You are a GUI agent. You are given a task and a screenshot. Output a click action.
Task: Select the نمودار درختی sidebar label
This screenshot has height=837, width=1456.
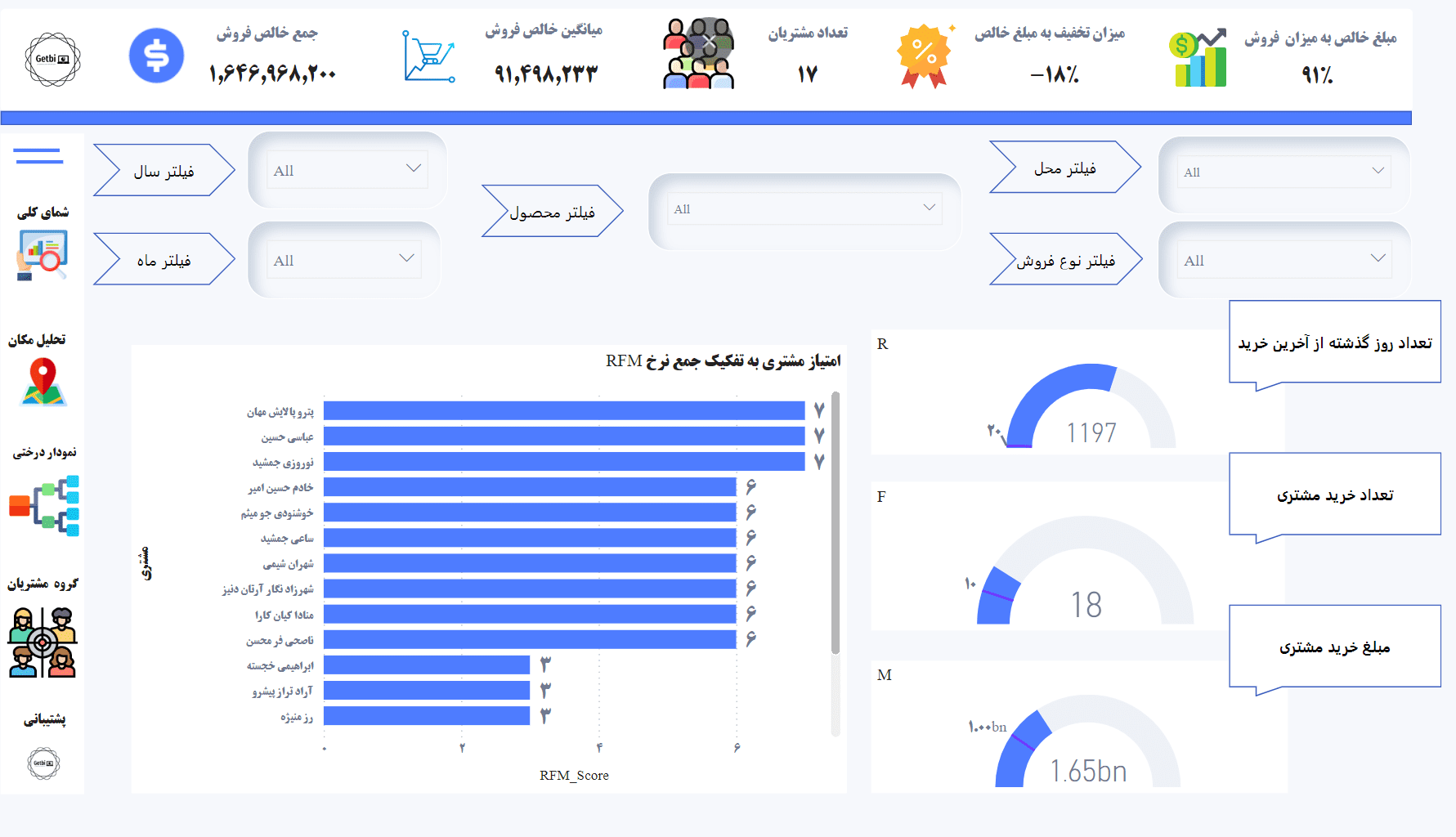pyautogui.click(x=44, y=452)
